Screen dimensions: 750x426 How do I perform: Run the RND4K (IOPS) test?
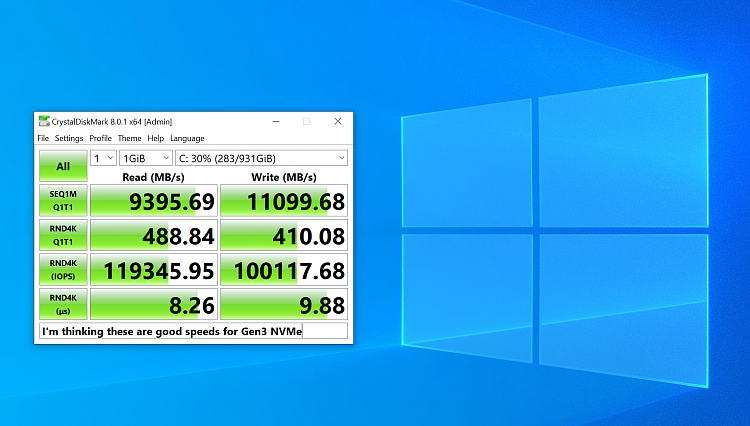click(x=63, y=270)
